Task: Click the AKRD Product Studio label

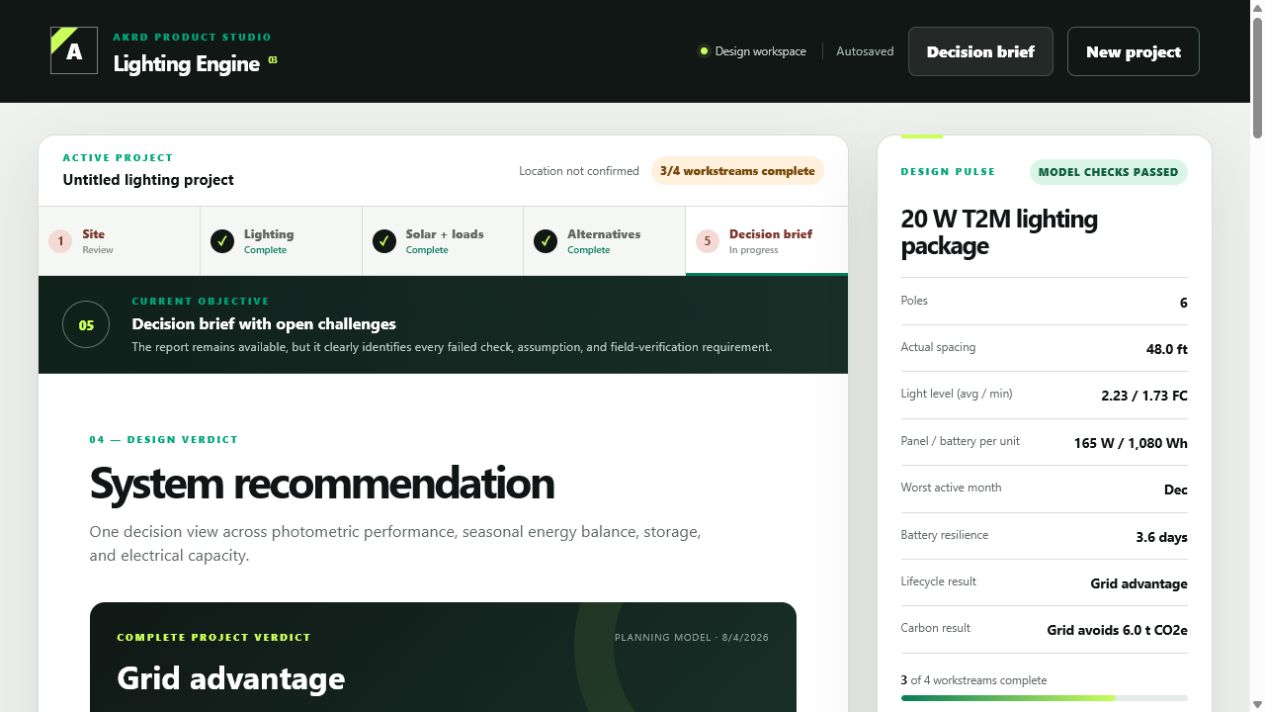Action: pyautogui.click(x=192, y=37)
